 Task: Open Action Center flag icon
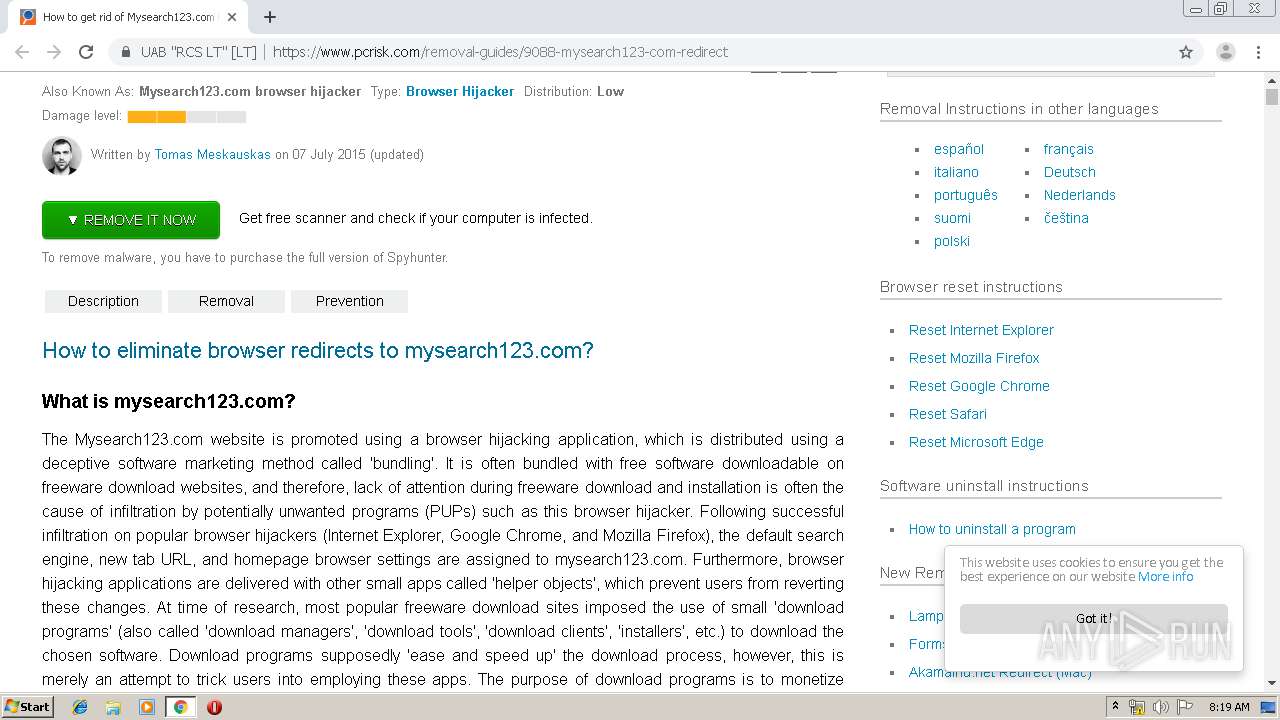[x=1185, y=707]
